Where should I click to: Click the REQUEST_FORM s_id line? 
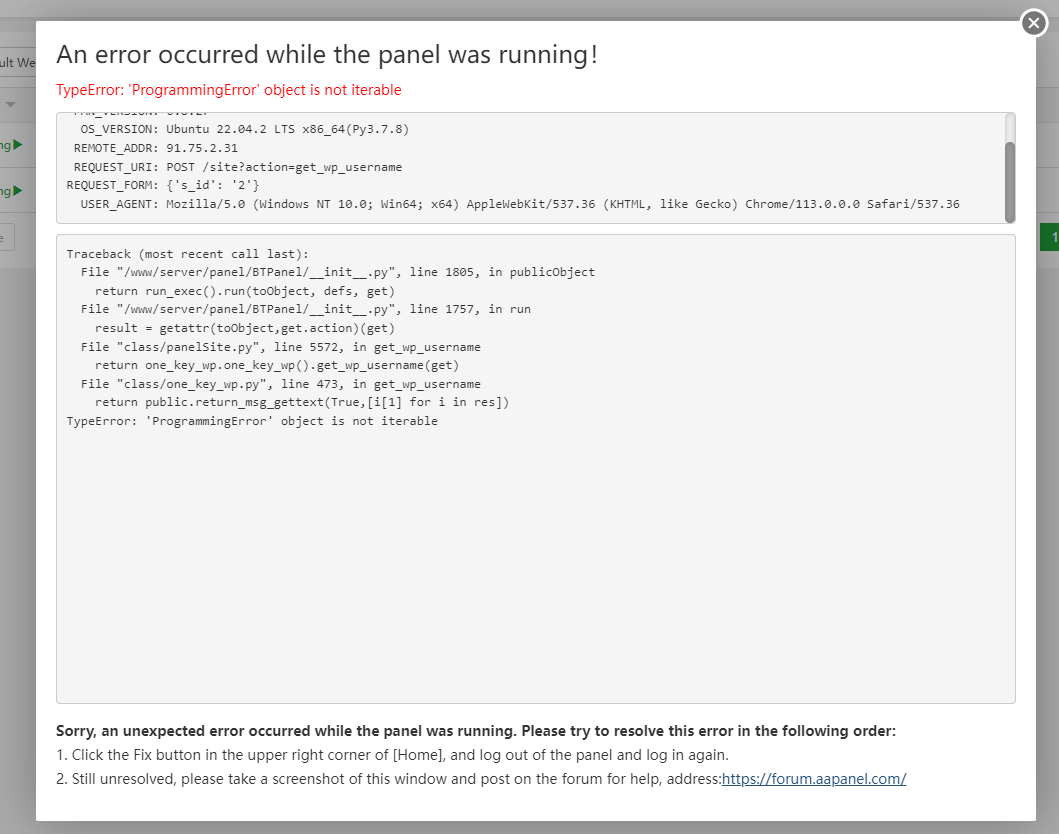[163, 185]
